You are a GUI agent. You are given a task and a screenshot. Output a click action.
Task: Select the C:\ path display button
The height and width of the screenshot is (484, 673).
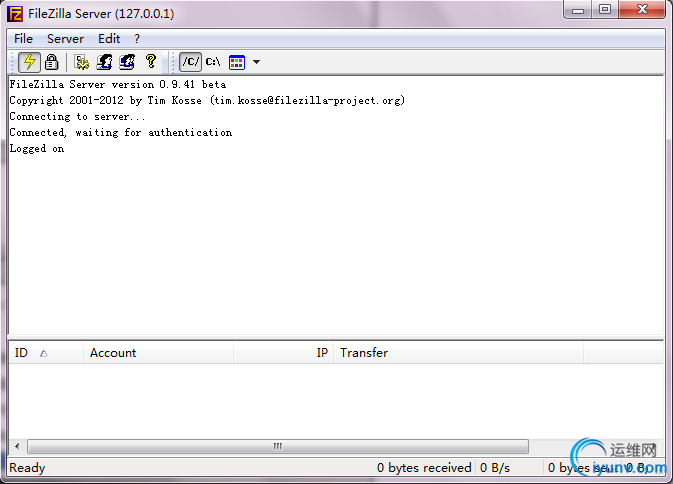pos(213,62)
